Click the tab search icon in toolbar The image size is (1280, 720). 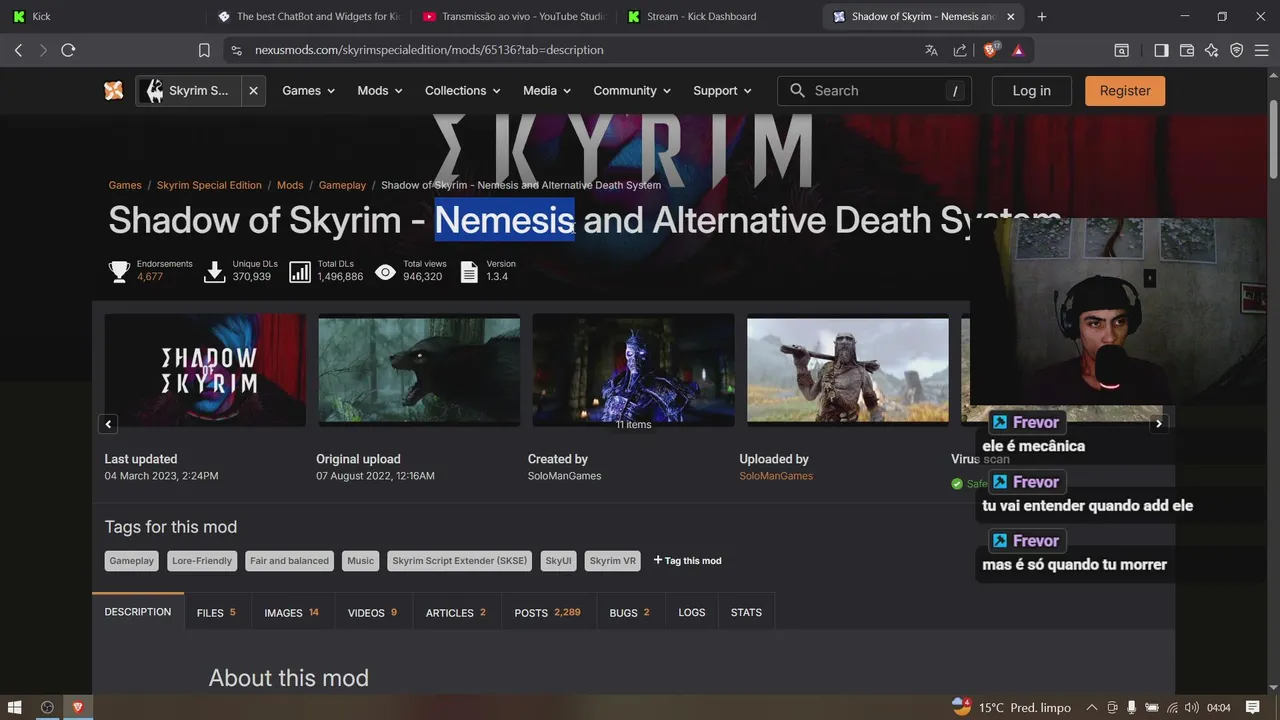tap(1122, 50)
